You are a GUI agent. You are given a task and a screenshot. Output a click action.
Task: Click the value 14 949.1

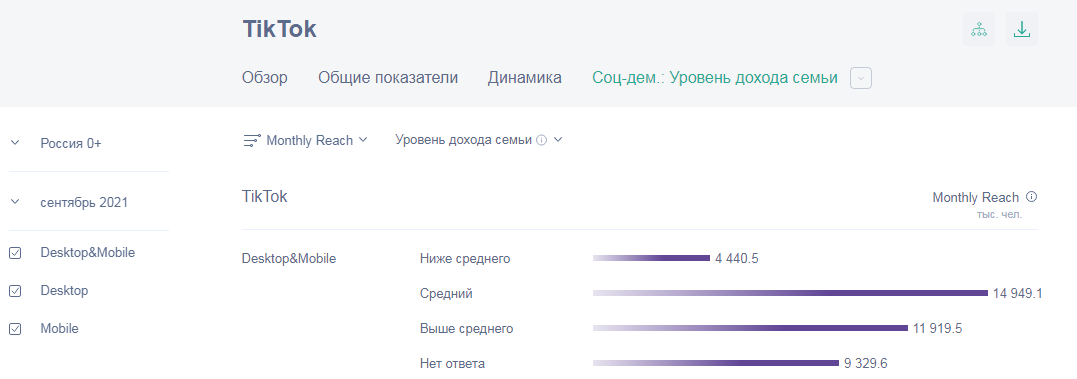[1018, 294]
